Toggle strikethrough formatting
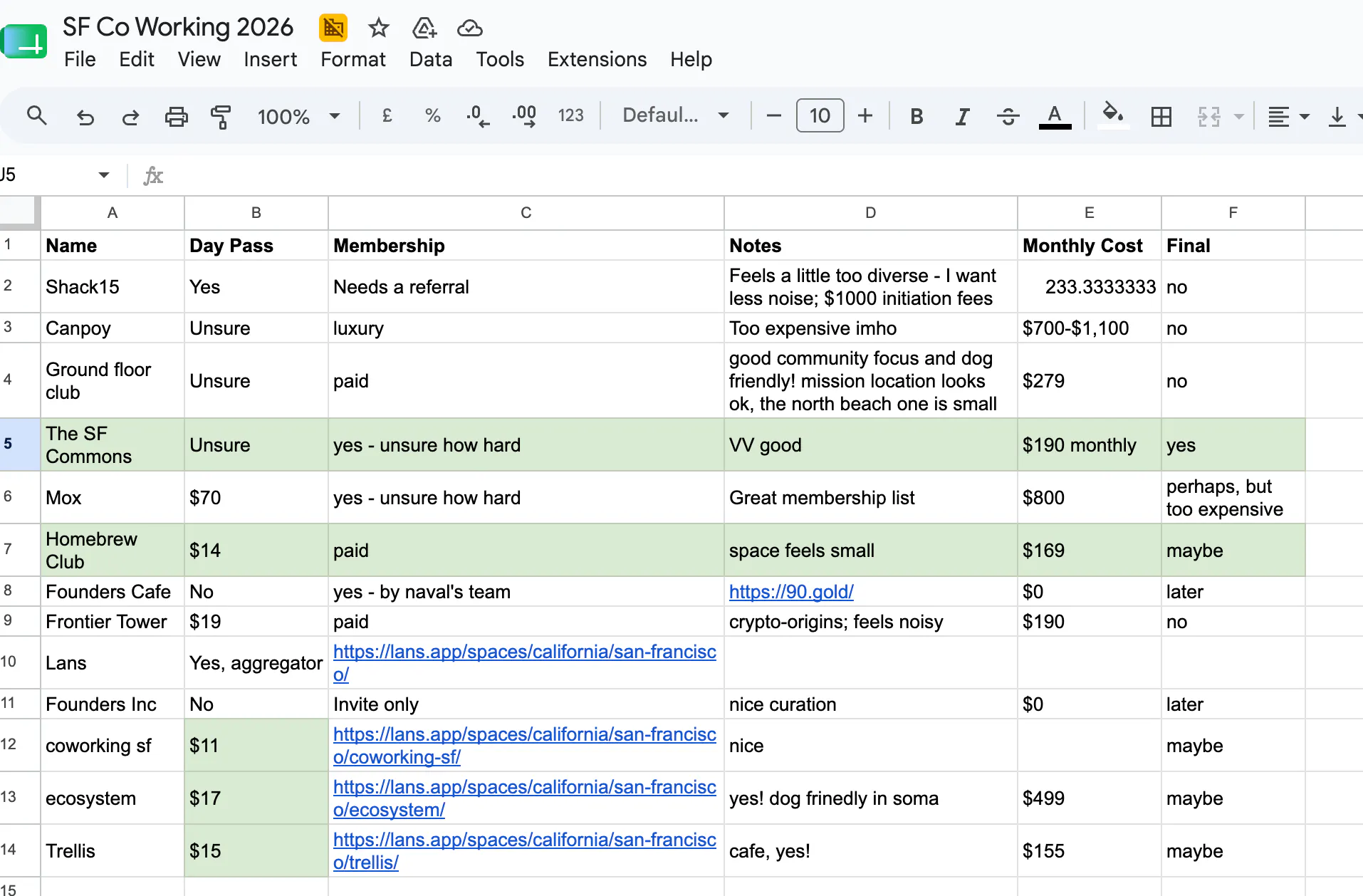This screenshot has height=896, width=1363. [x=1008, y=116]
